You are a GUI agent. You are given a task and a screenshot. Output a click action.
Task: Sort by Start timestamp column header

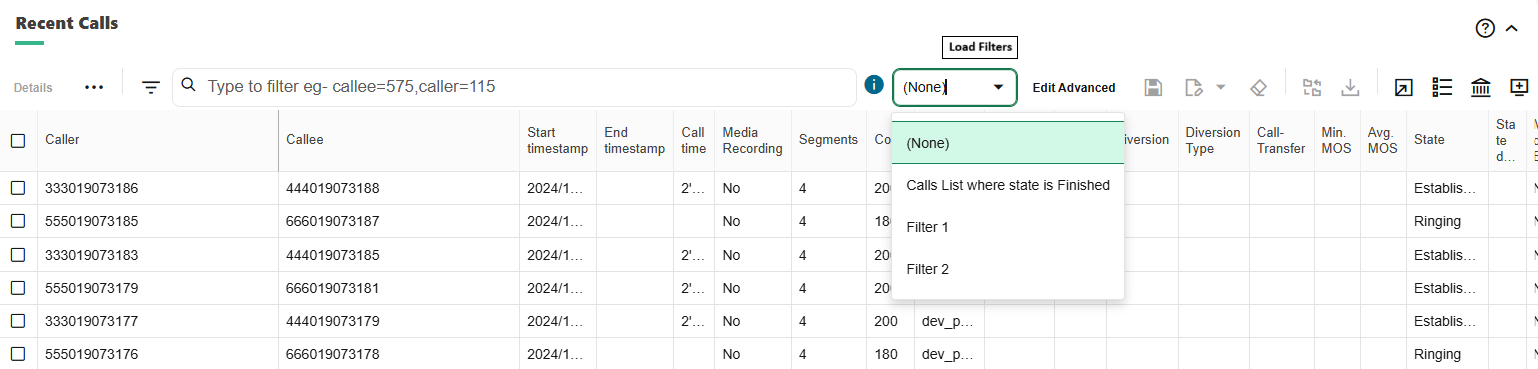point(557,140)
